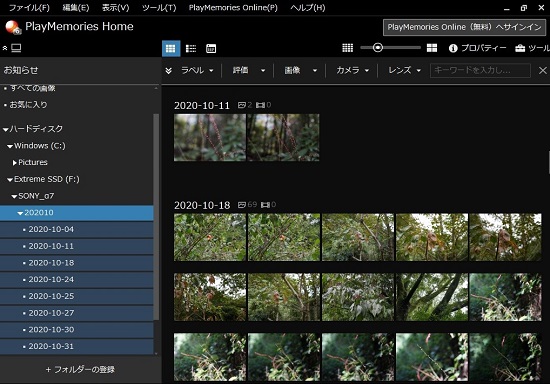550x384 pixels.
Task: Open the 評価 filter dropdown
Action: (249, 70)
